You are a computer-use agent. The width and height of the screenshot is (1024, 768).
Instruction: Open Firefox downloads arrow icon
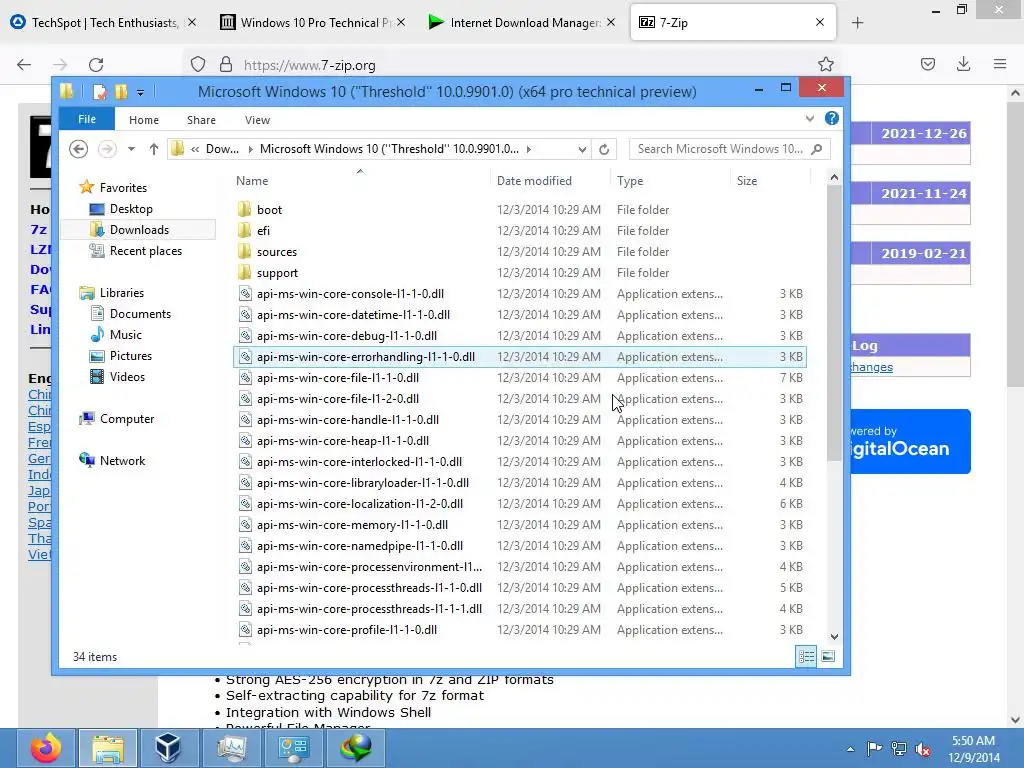click(963, 64)
